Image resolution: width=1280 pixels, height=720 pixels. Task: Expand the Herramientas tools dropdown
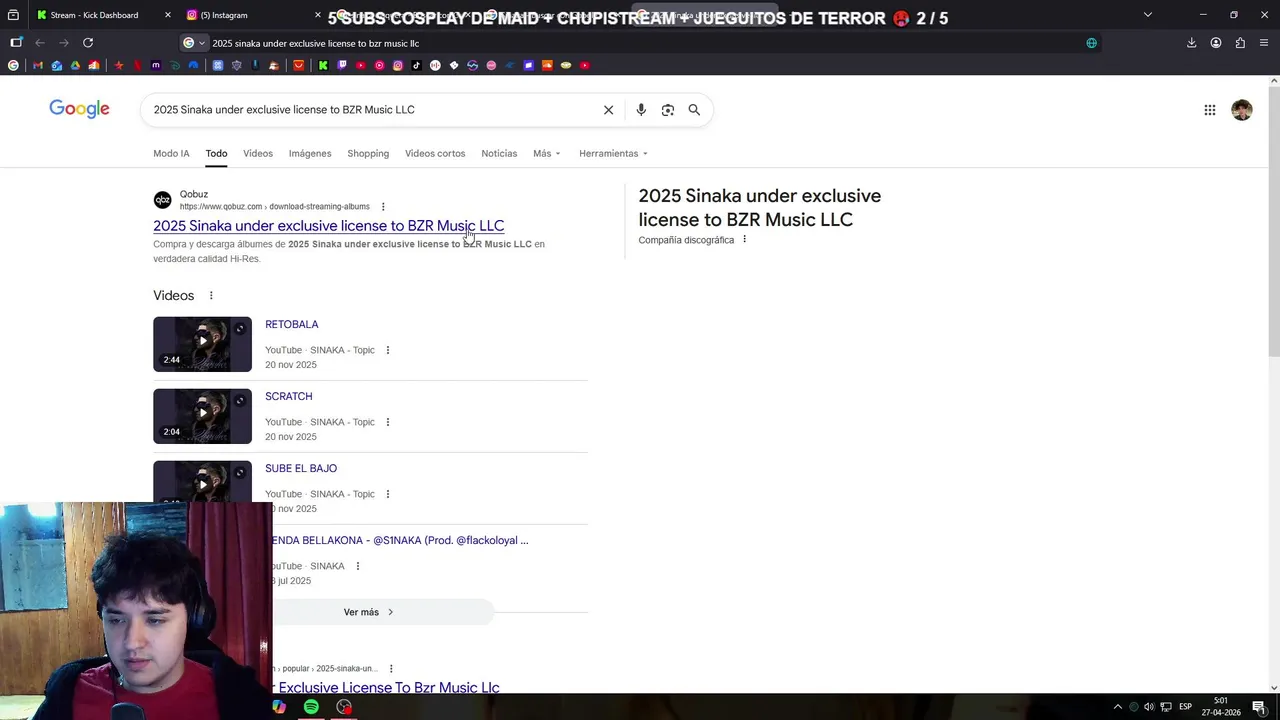[x=613, y=153]
